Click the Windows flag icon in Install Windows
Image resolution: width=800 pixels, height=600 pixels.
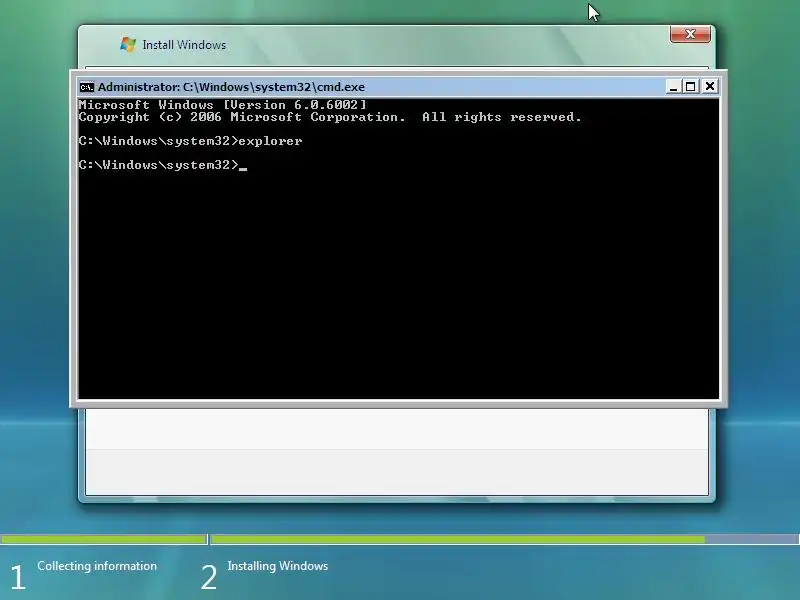pos(128,44)
